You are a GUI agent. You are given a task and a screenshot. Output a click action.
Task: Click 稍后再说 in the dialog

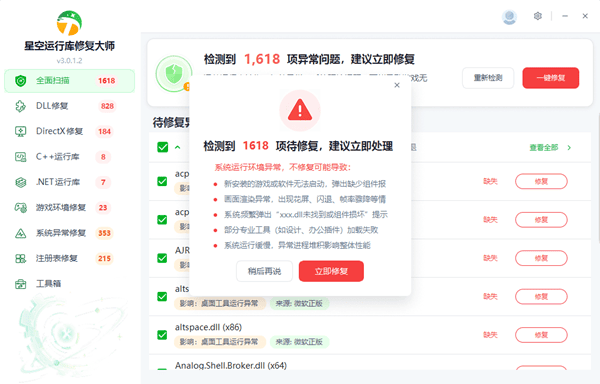tap(264, 271)
